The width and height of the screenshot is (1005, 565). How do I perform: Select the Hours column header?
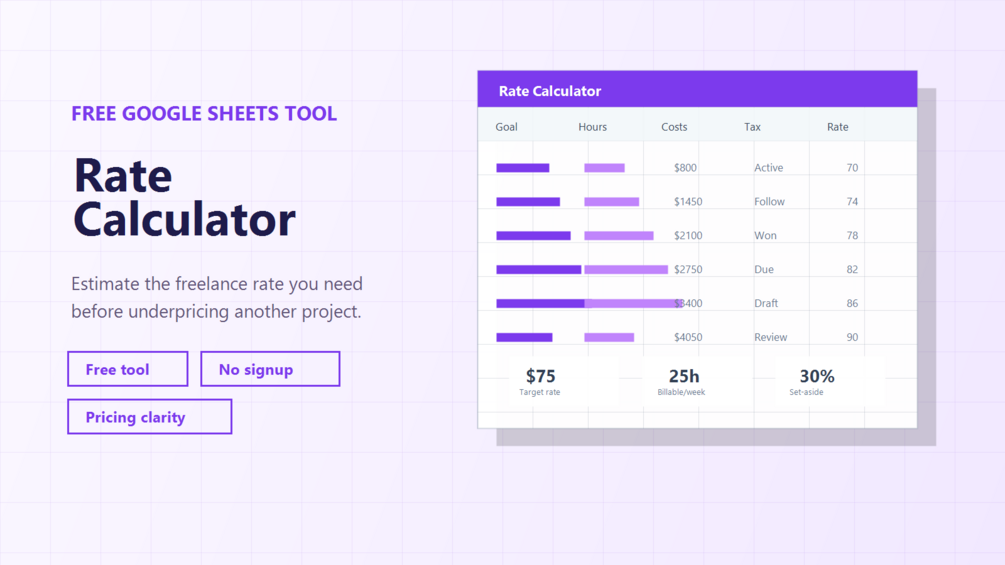tap(592, 127)
